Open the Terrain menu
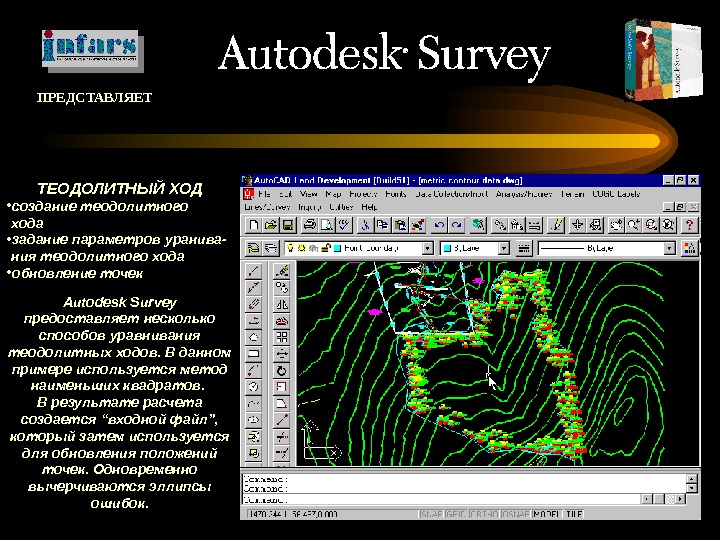The width and height of the screenshot is (720, 540). click(x=572, y=194)
